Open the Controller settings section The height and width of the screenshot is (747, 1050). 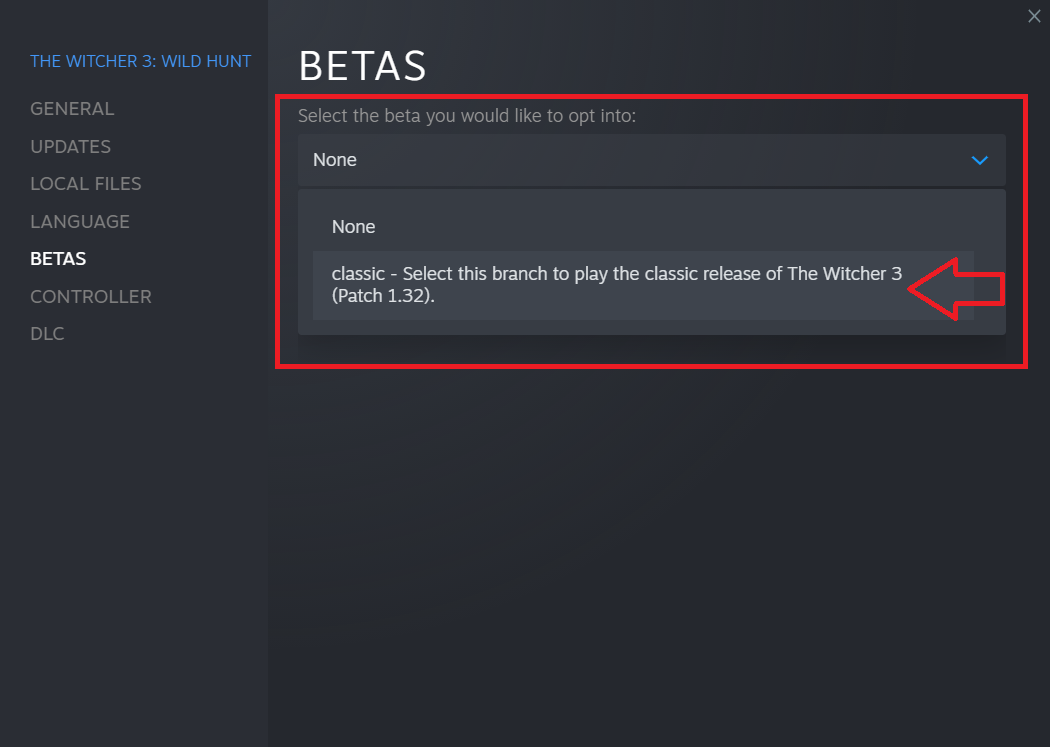tap(91, 297)
